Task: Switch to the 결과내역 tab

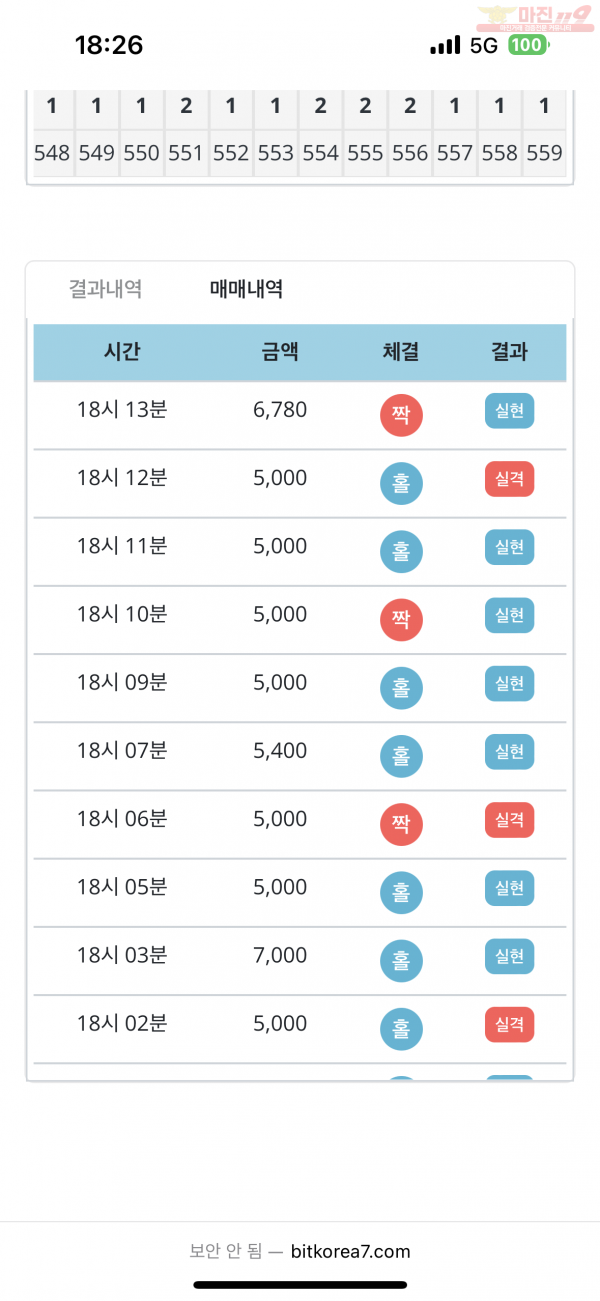Action: [x=105, y=289]
